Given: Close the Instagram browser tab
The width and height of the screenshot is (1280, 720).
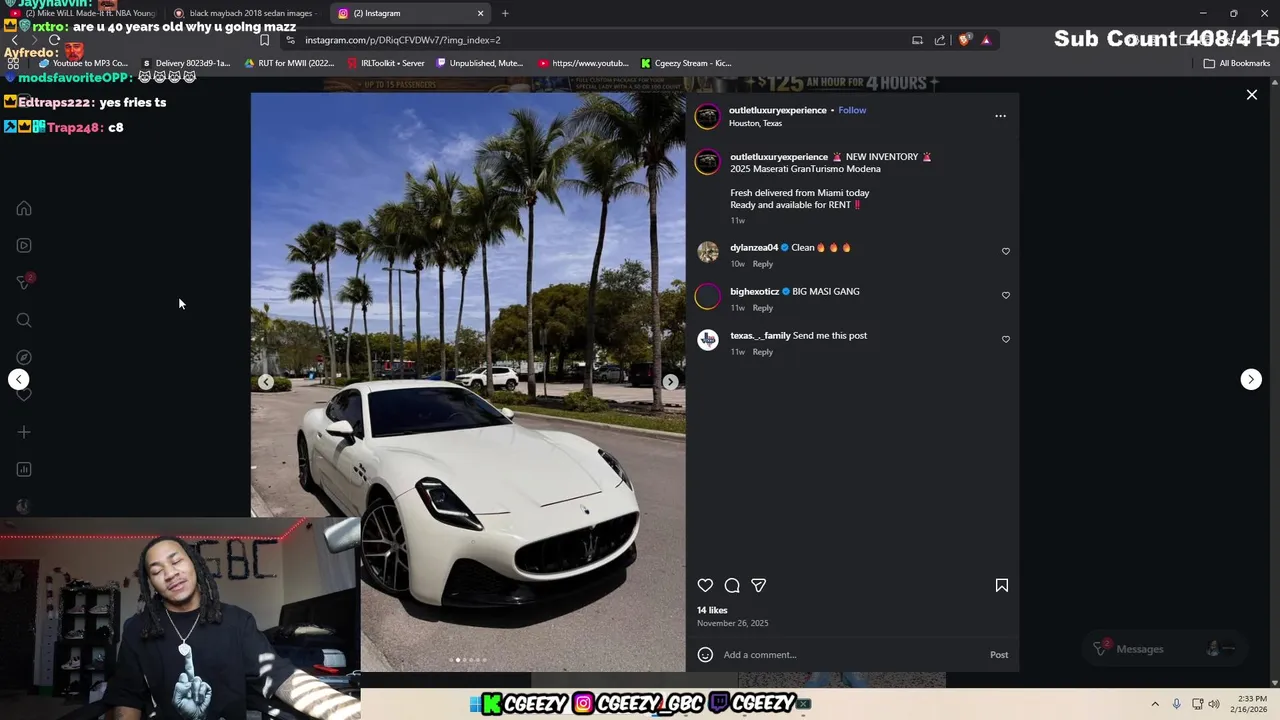Looking at the screenshot, I should [481, 13].
